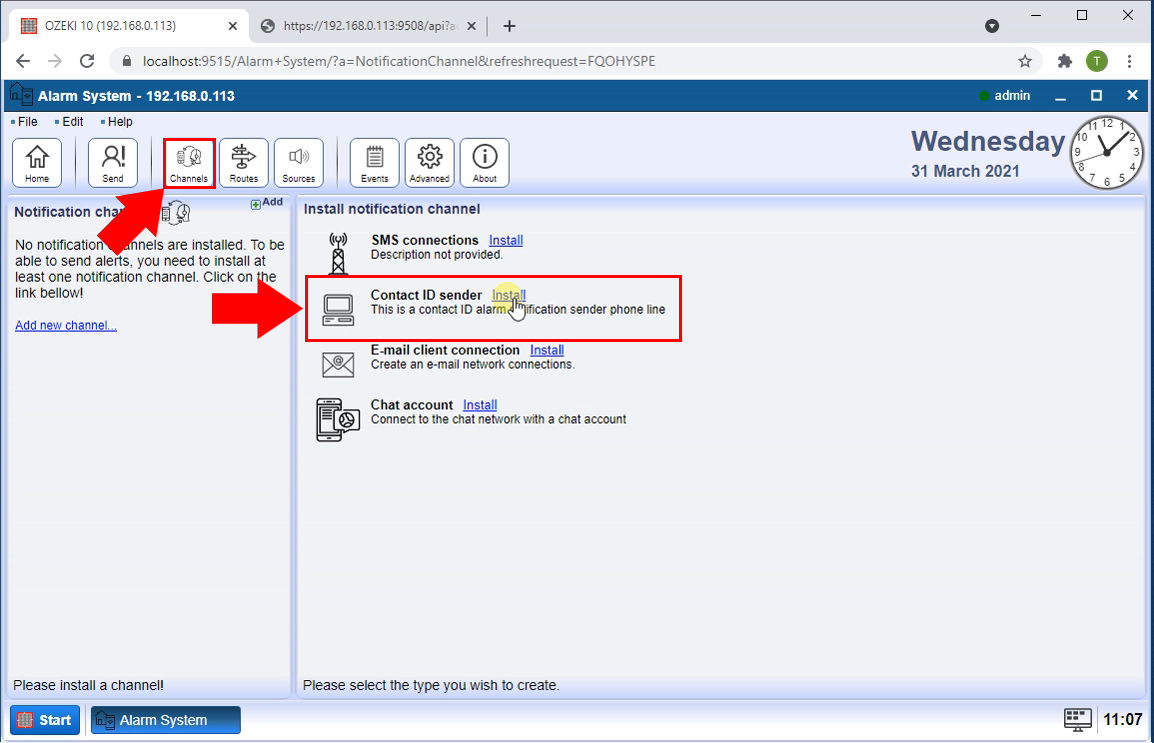Click the analog clock widget
This screenshot has width=1154, height=743.
point(1107,152)
